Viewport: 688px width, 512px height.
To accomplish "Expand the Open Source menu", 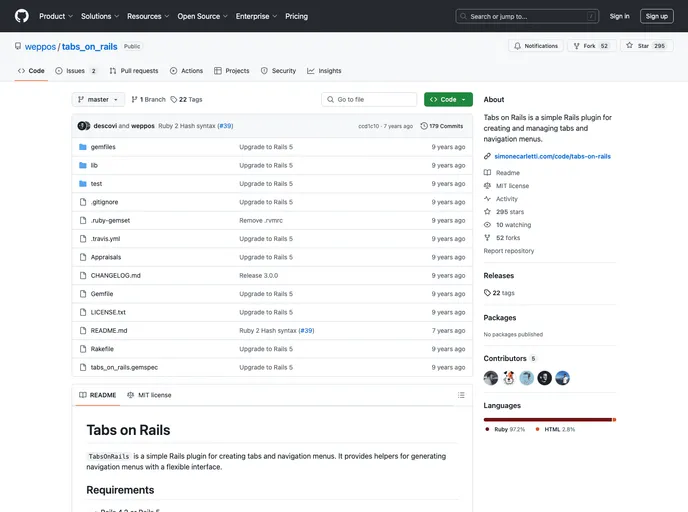I will [x=202, y=16].
